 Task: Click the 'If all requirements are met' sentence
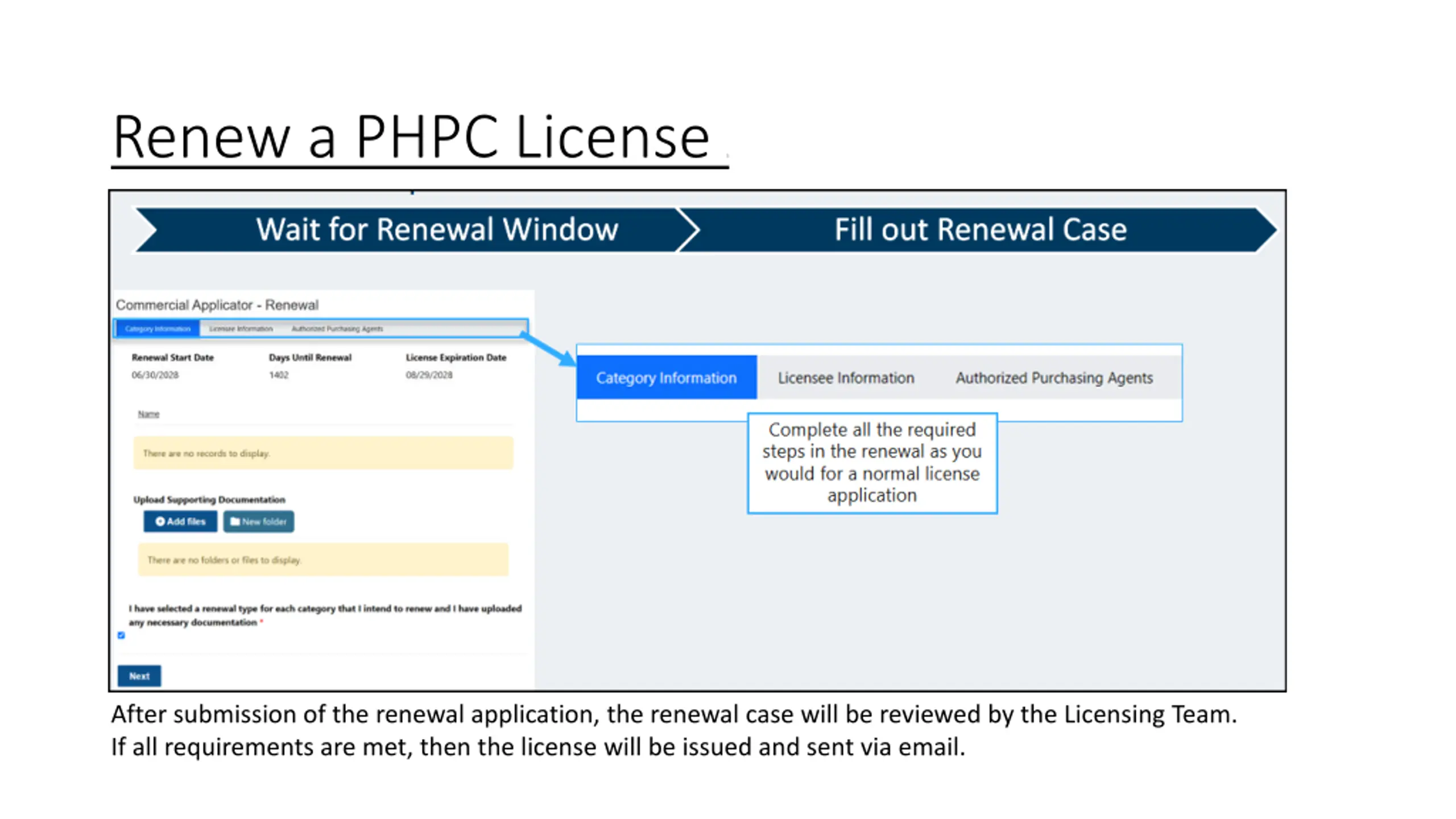tap(538, 746)
